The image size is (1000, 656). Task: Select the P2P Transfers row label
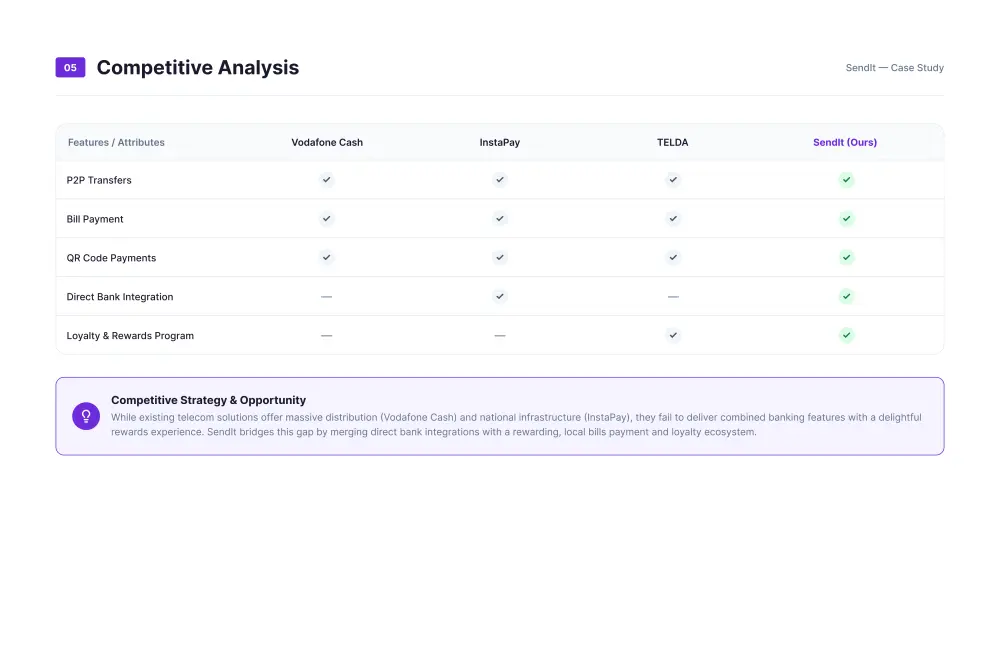point(99,180)
